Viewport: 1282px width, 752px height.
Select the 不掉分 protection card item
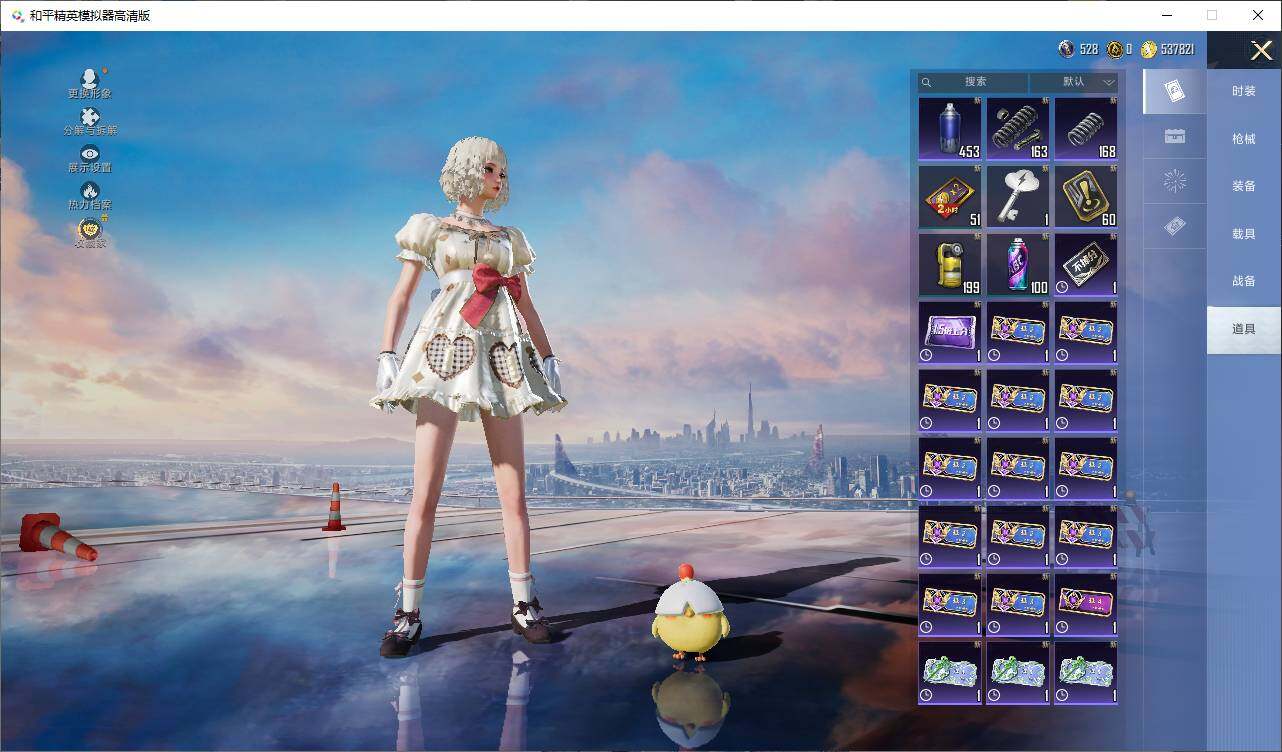(x=1086, y=265)
